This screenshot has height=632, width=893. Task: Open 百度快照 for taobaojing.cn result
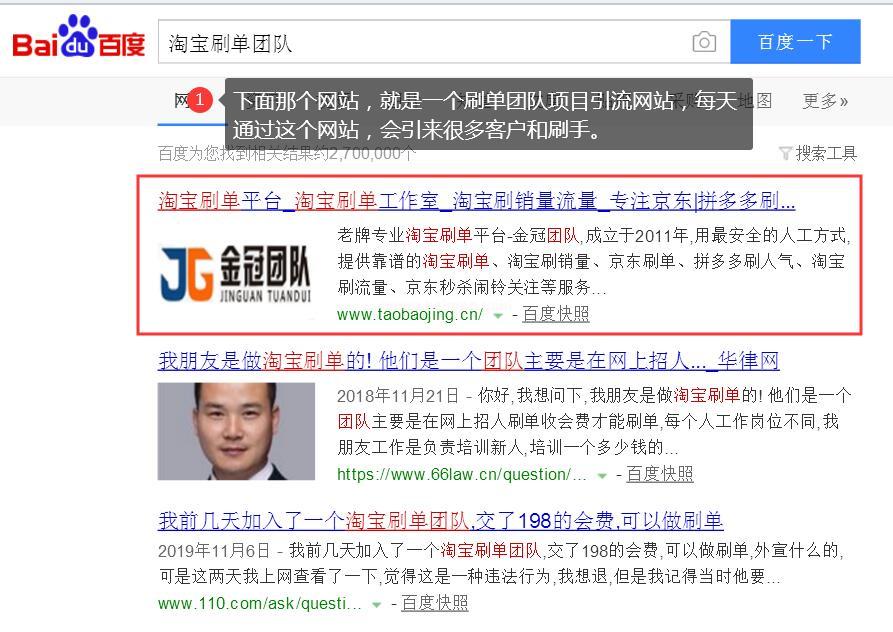point(555,314)
